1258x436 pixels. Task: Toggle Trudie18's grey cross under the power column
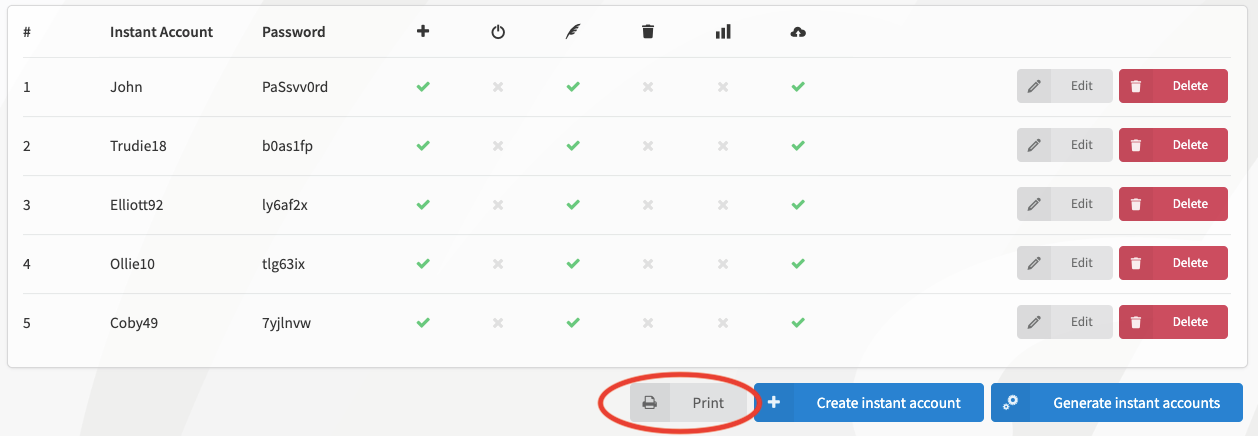click(x=498, y=146)
